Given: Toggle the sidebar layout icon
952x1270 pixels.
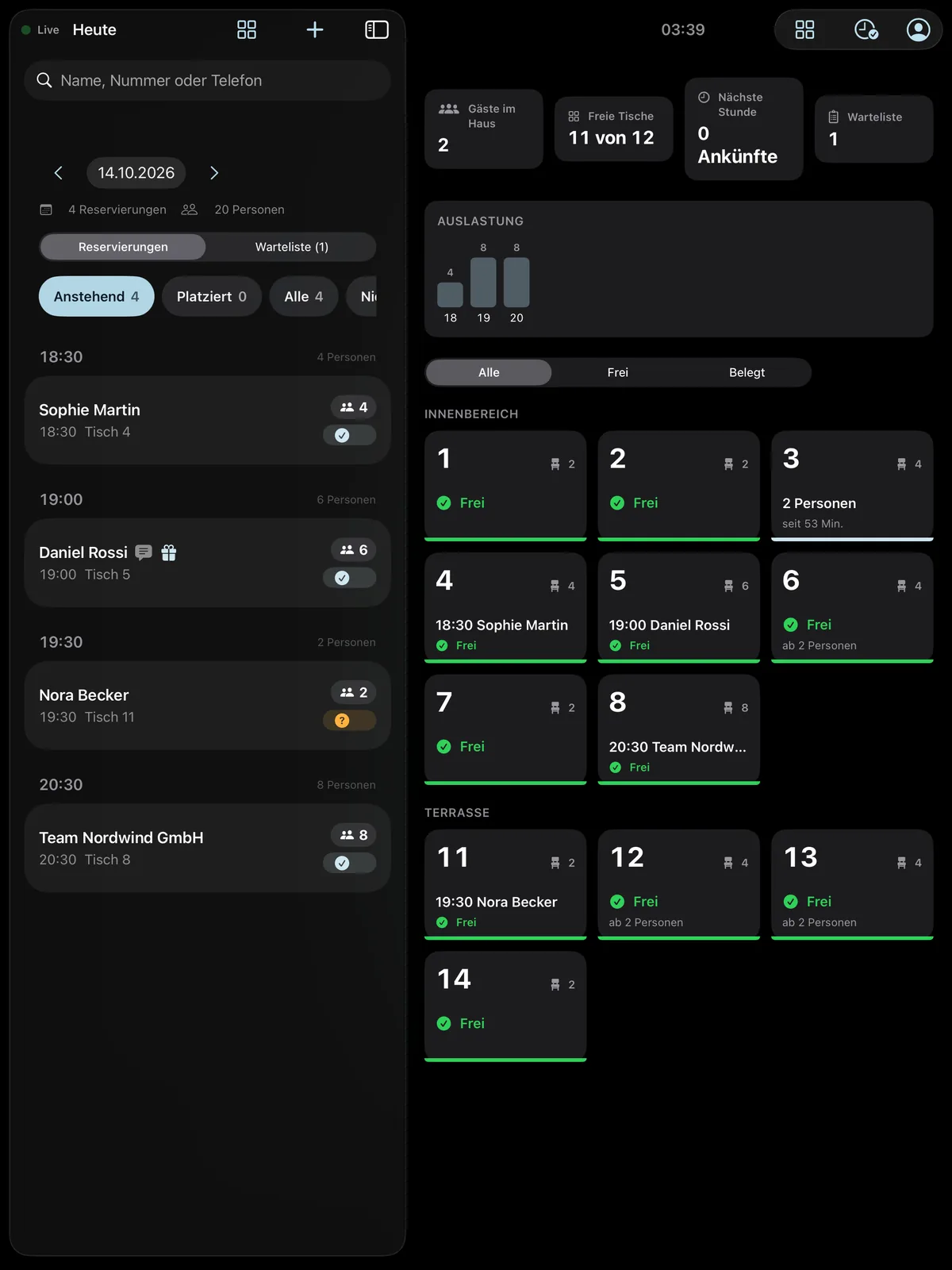Looking at the screenshot, I should [377, 30].
